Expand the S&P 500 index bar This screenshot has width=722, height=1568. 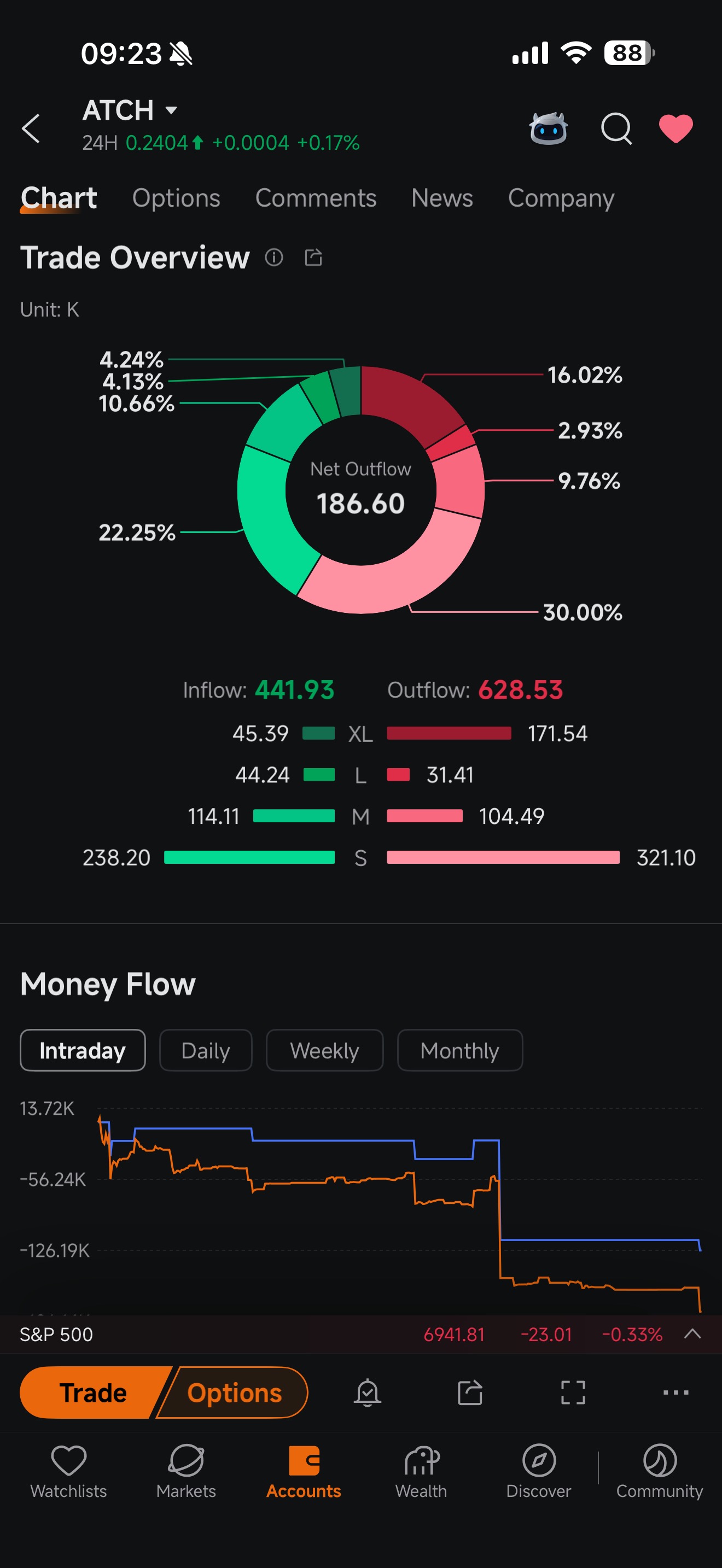pos(692,1334)
